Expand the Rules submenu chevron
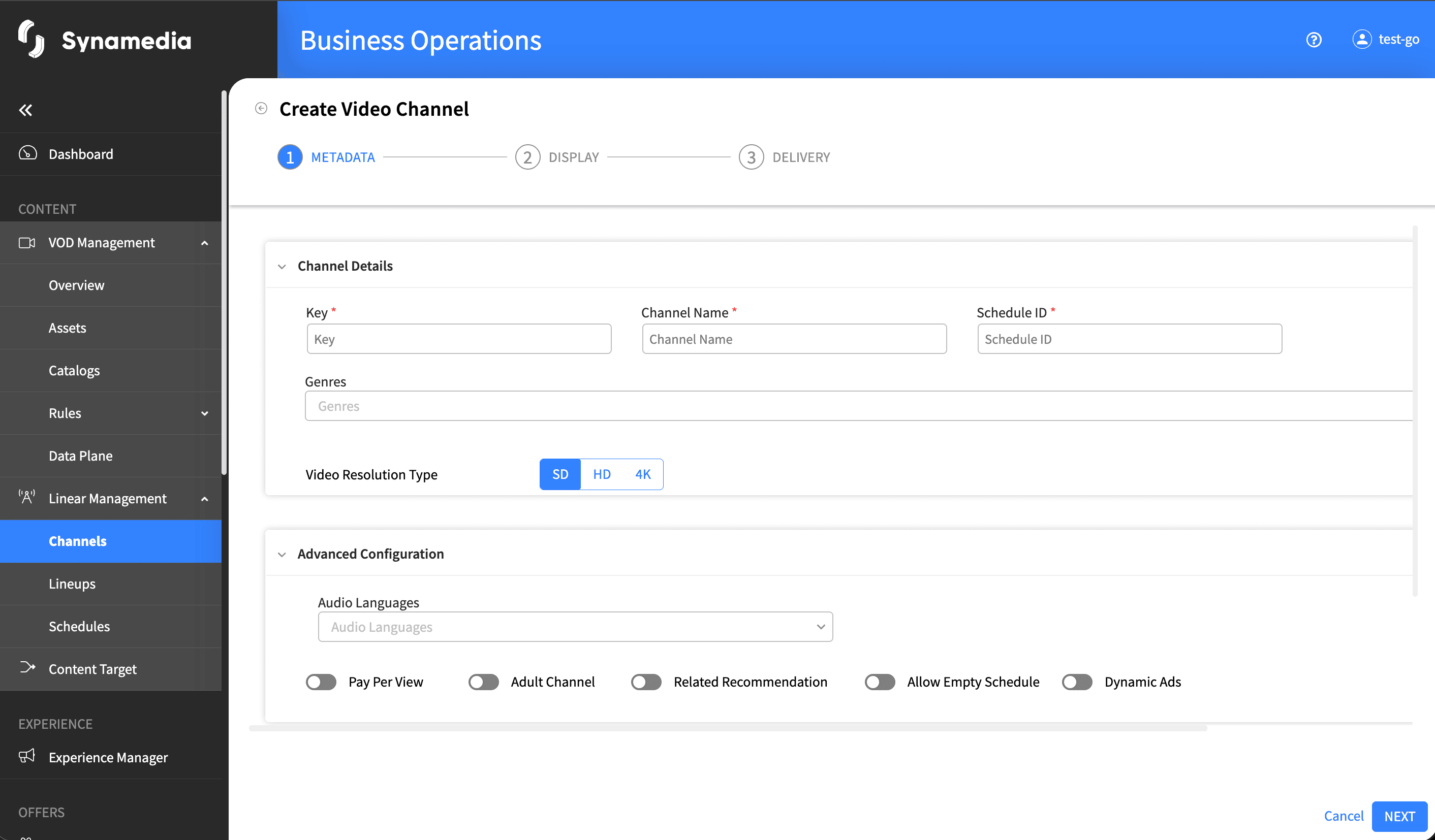Screen dimensions: 1435x840 point(204,414)
